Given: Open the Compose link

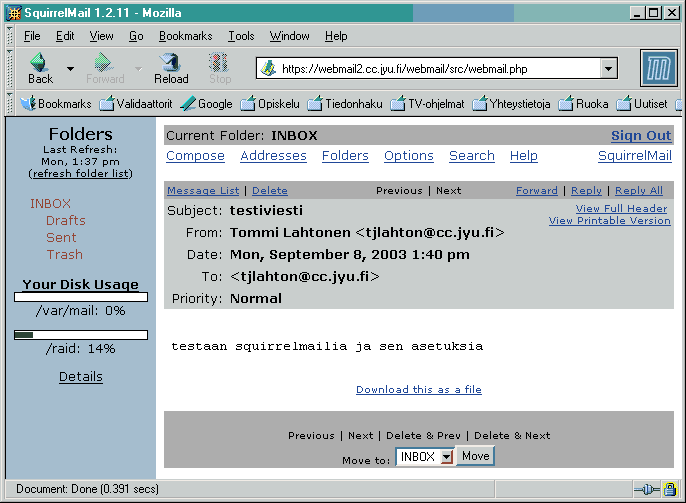Looking at the screenshot, I should (196, 156).
